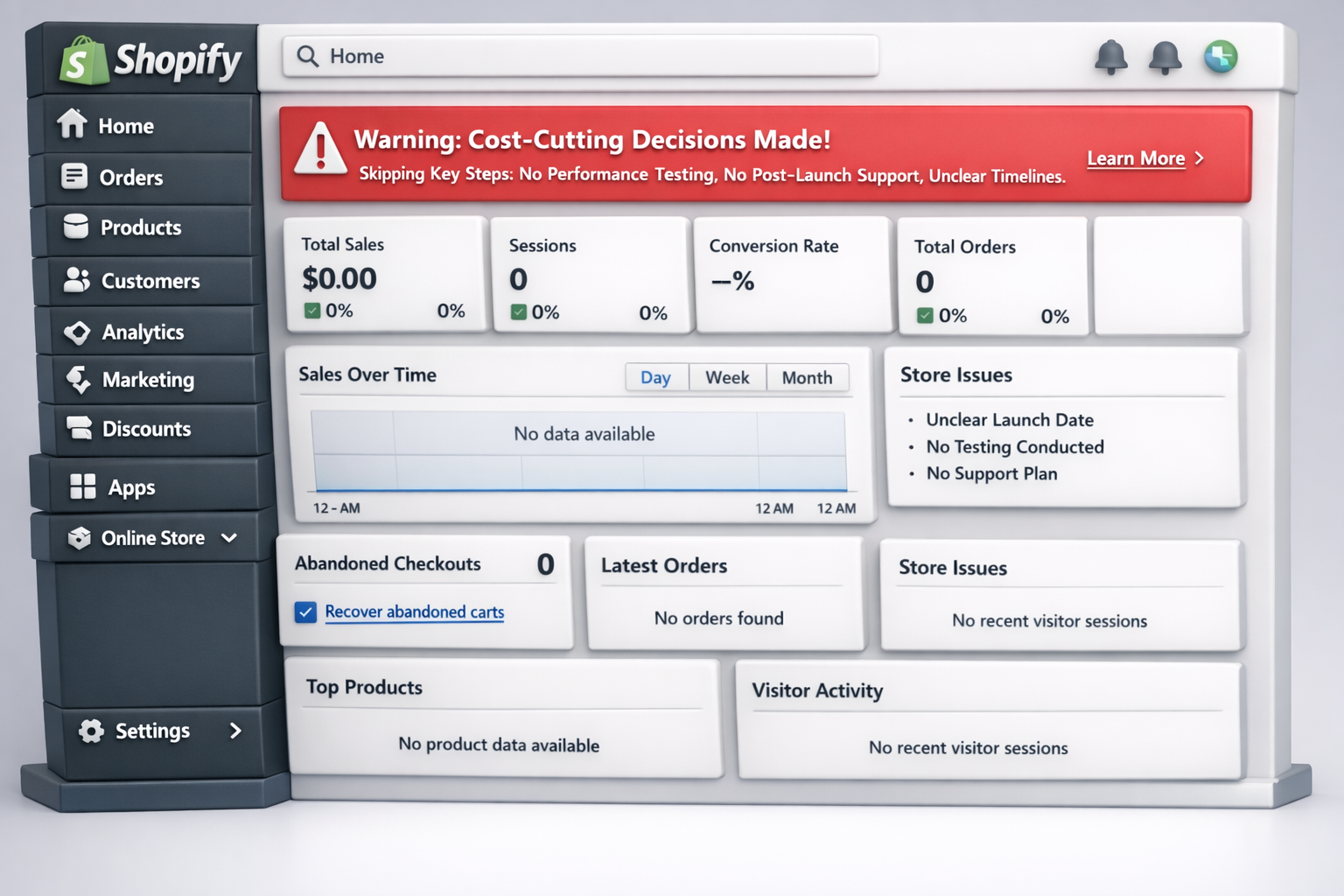This screenshot has height=896, width=1344.
Task: Click the Shopify bag logo icon
Action: (83, 61)
